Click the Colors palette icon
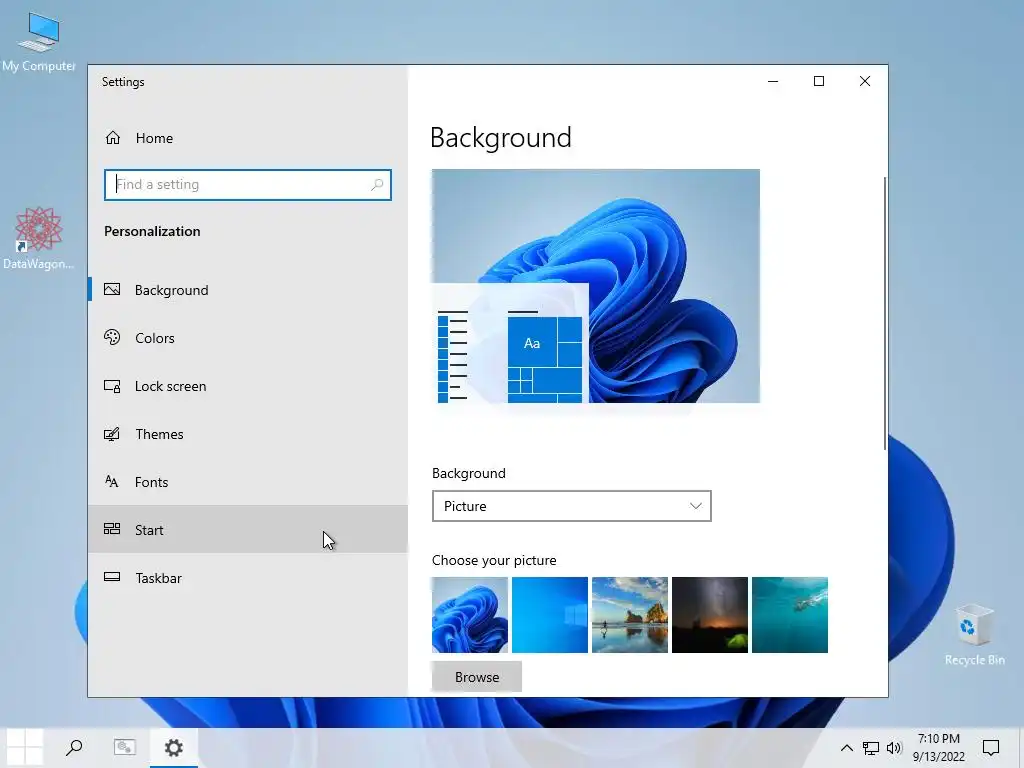The height and width of the screenshot is (768, 1024). click(x=112, y=338)
